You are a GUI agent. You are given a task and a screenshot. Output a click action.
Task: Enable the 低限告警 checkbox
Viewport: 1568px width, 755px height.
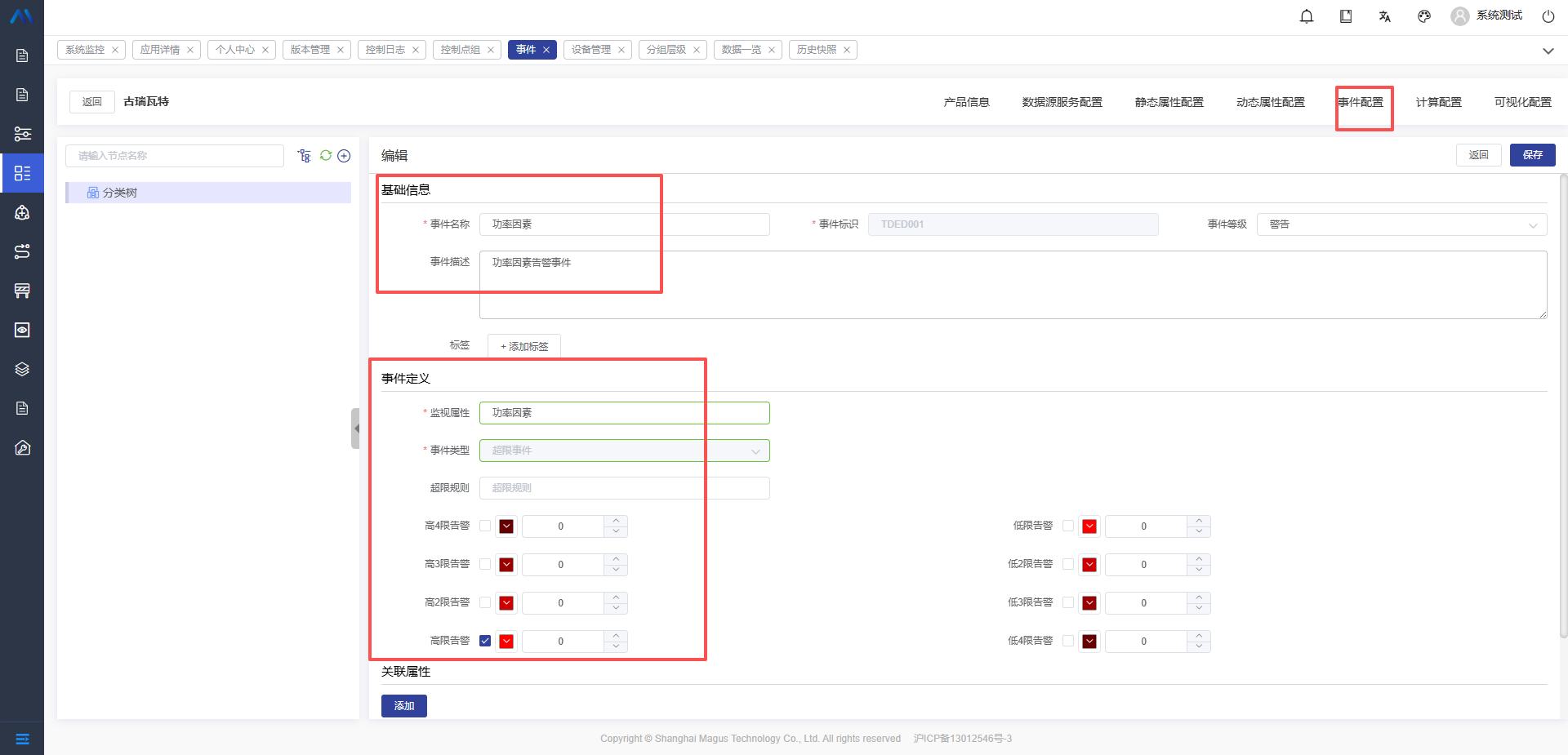(1068, 526)
